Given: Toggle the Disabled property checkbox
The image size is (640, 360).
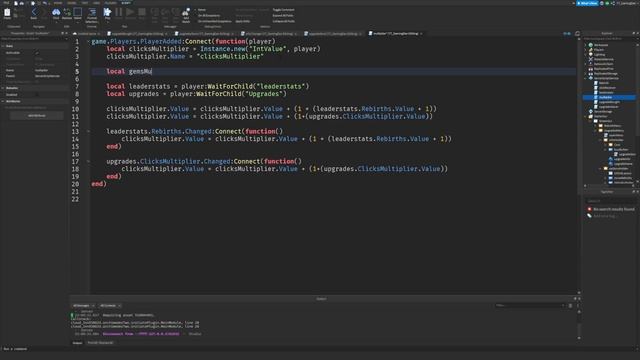Looking at the screenshot, I should point(37,94).
